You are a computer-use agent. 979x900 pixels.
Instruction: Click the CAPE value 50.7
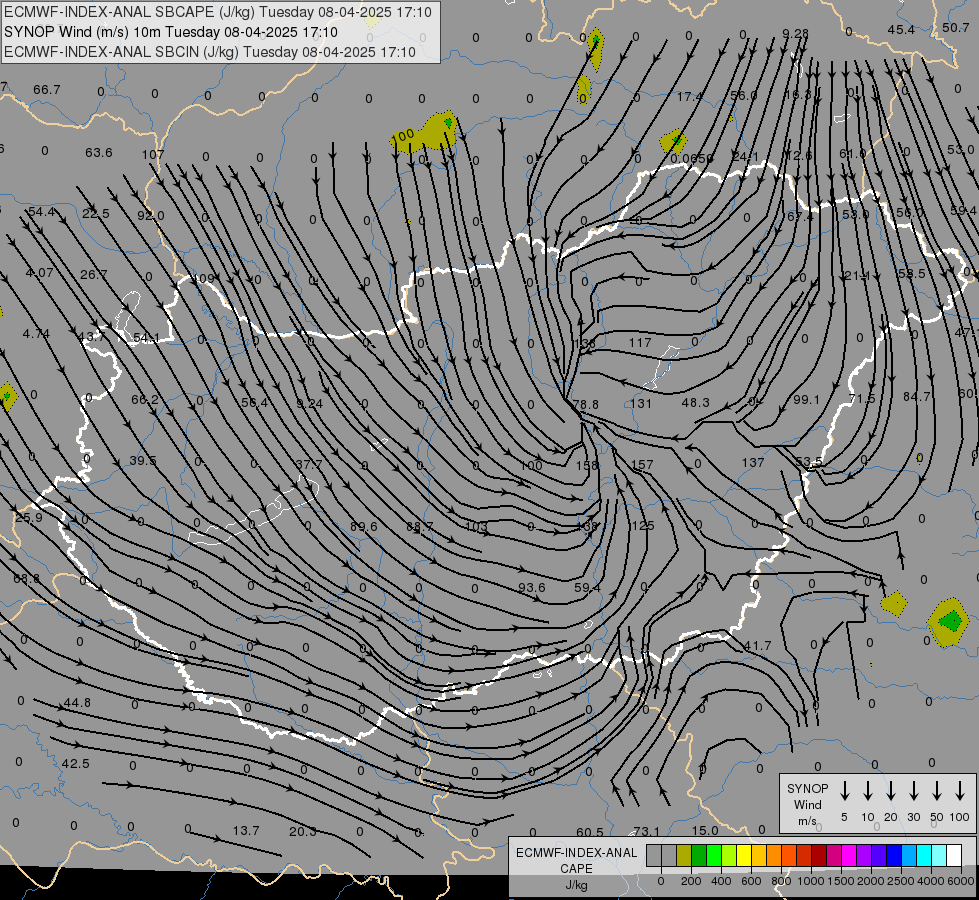[956, 27]
